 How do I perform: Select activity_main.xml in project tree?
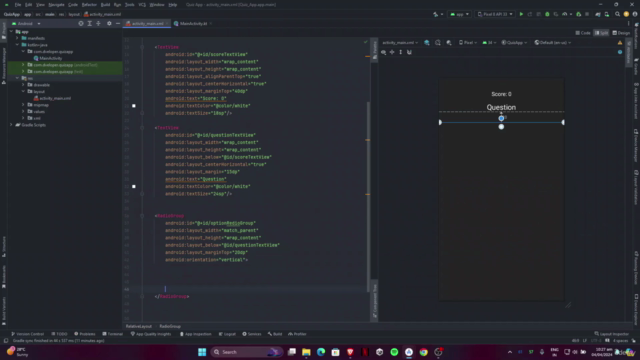coord(52,98)
